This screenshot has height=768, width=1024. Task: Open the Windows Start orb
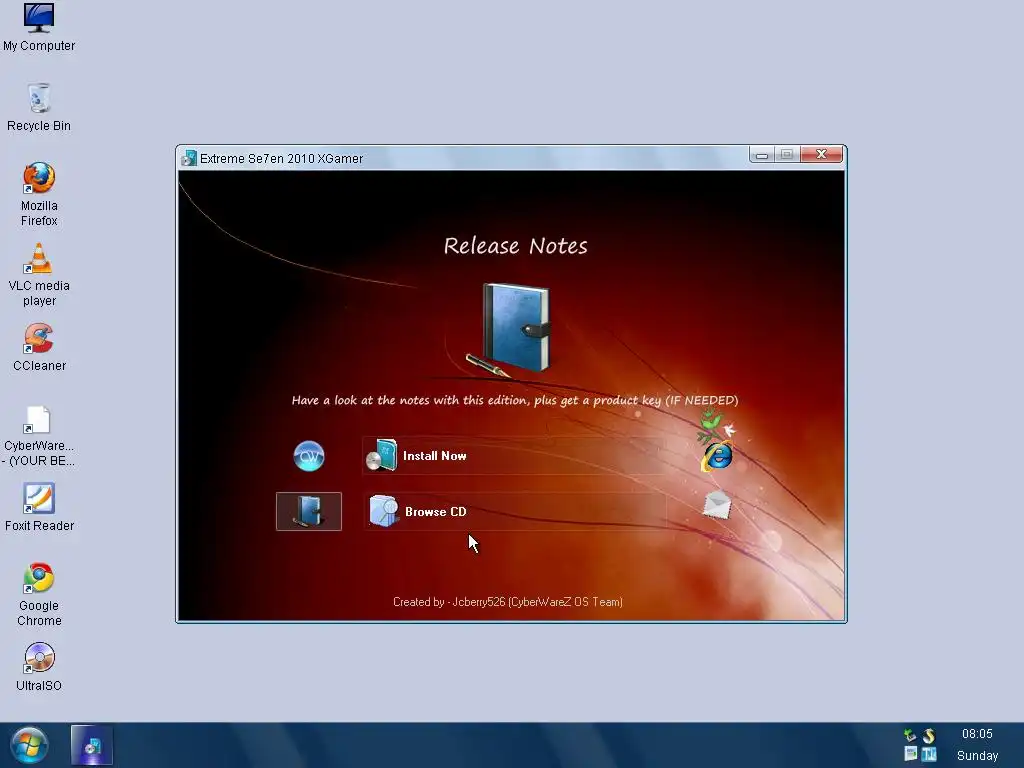(x=29, y=745)
